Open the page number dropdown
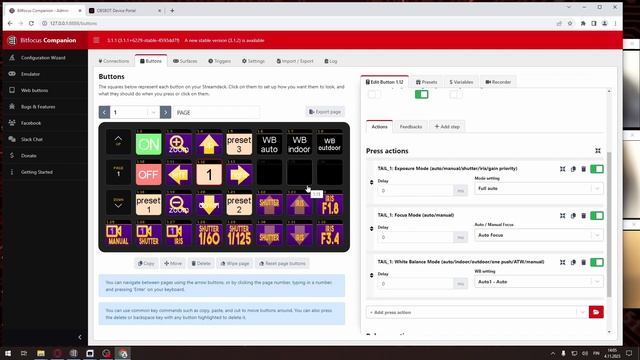The image size is (640, 360). pyautogui.click(x=134, y=112)
